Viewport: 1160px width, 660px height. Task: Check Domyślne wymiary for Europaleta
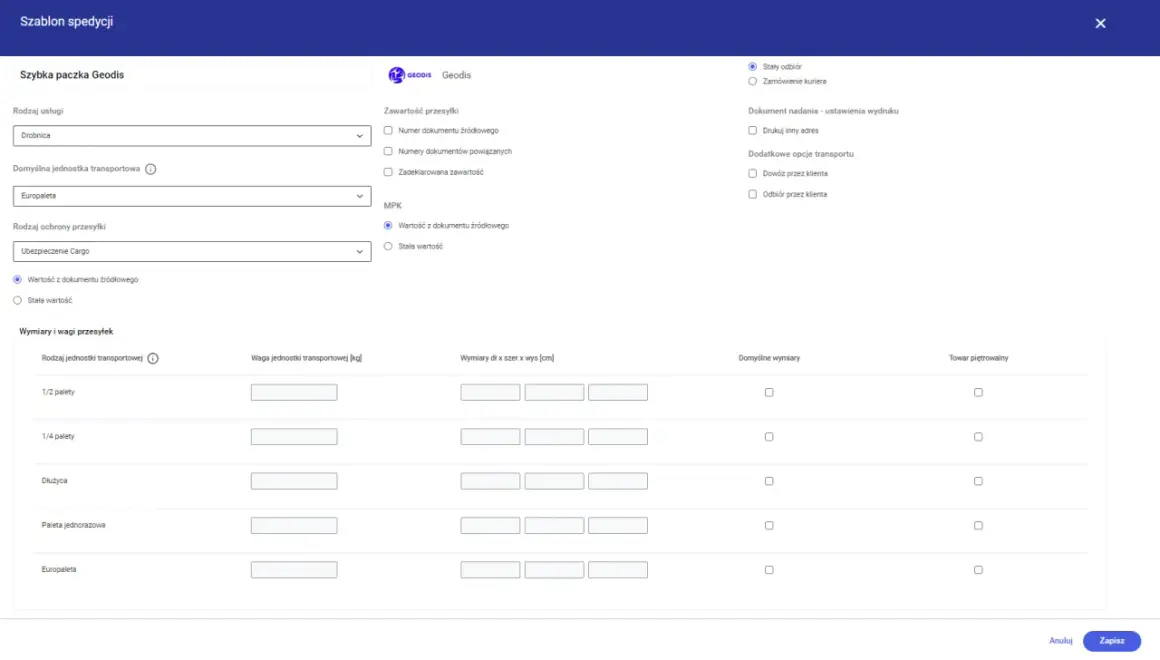[769, 570]
